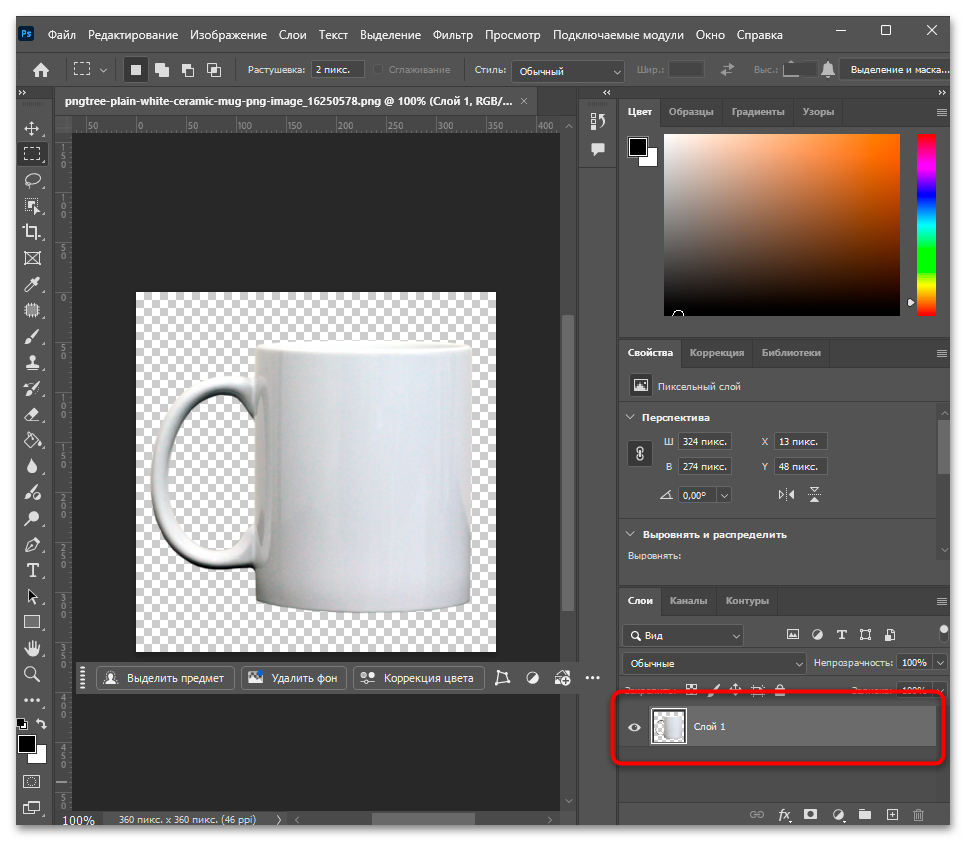Select the Crop tool
This screenshot has width=966, height=841.
32,232
